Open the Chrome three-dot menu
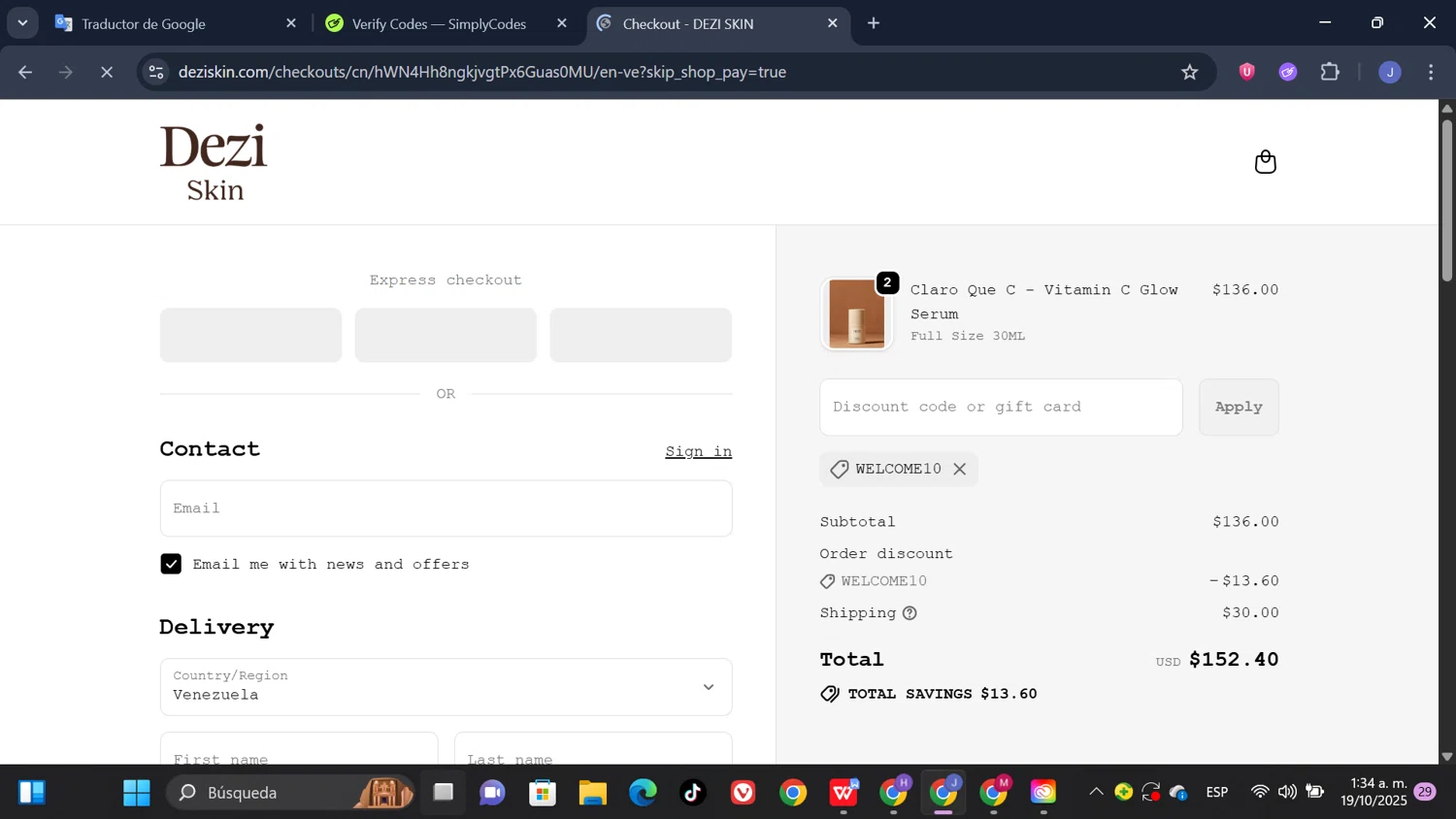The height and width of the screenshot is (819, 1456). coord(1432,72)
